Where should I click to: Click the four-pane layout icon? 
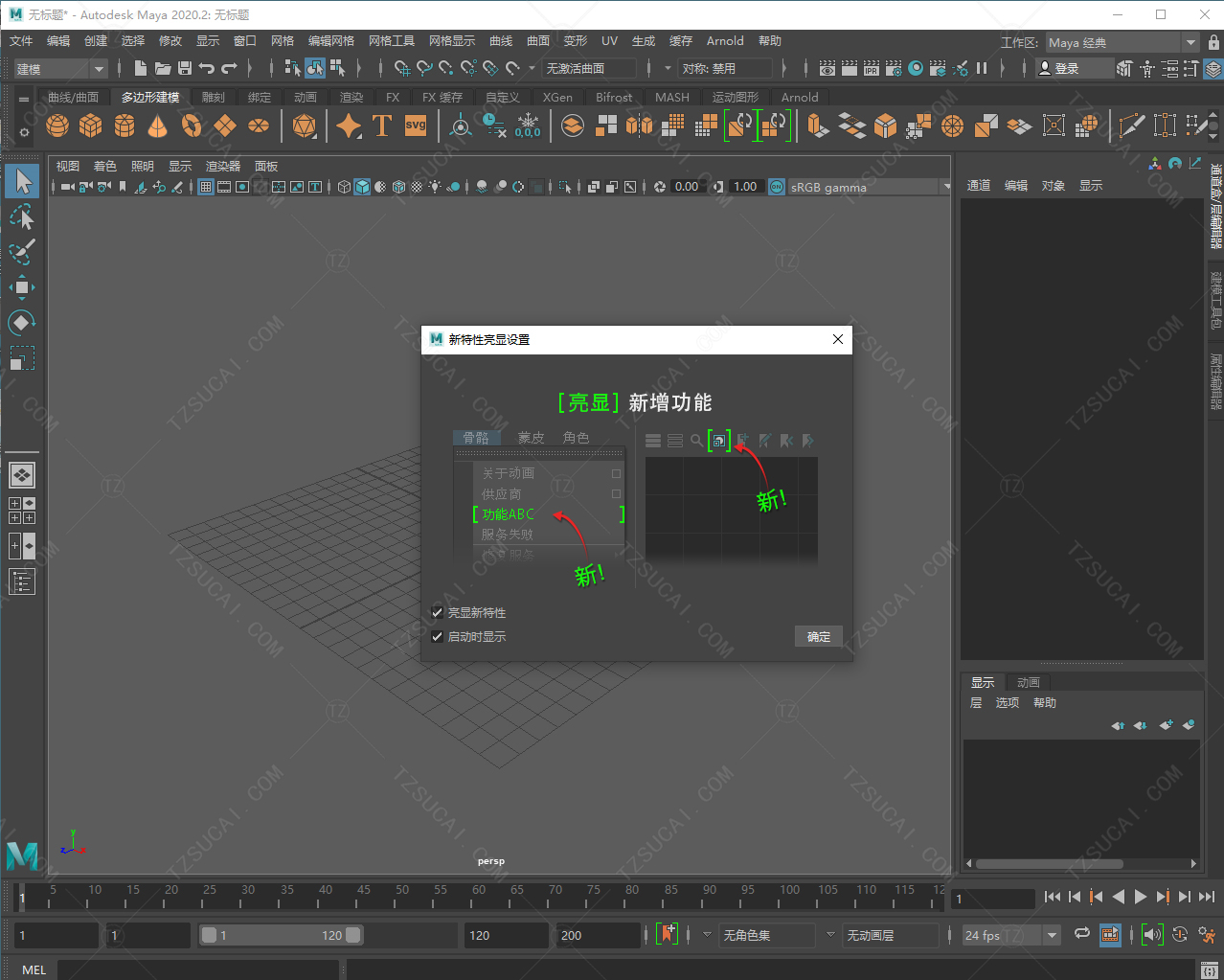coord(22,511)
